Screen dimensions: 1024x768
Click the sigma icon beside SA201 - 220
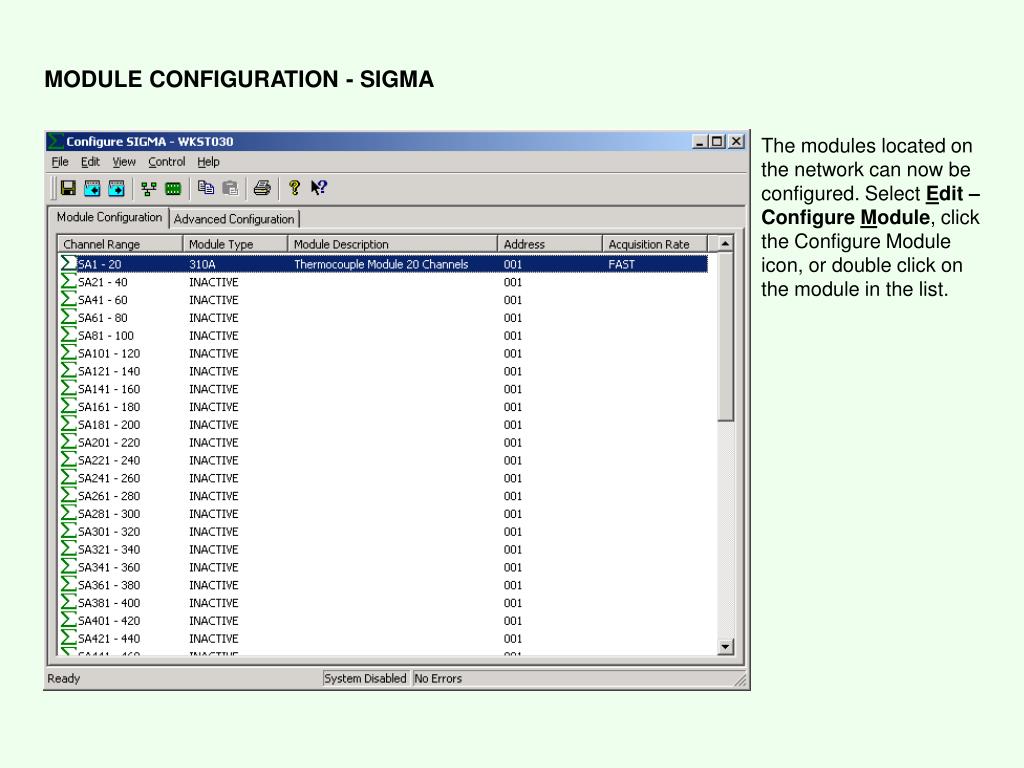(x=69, y=442)
